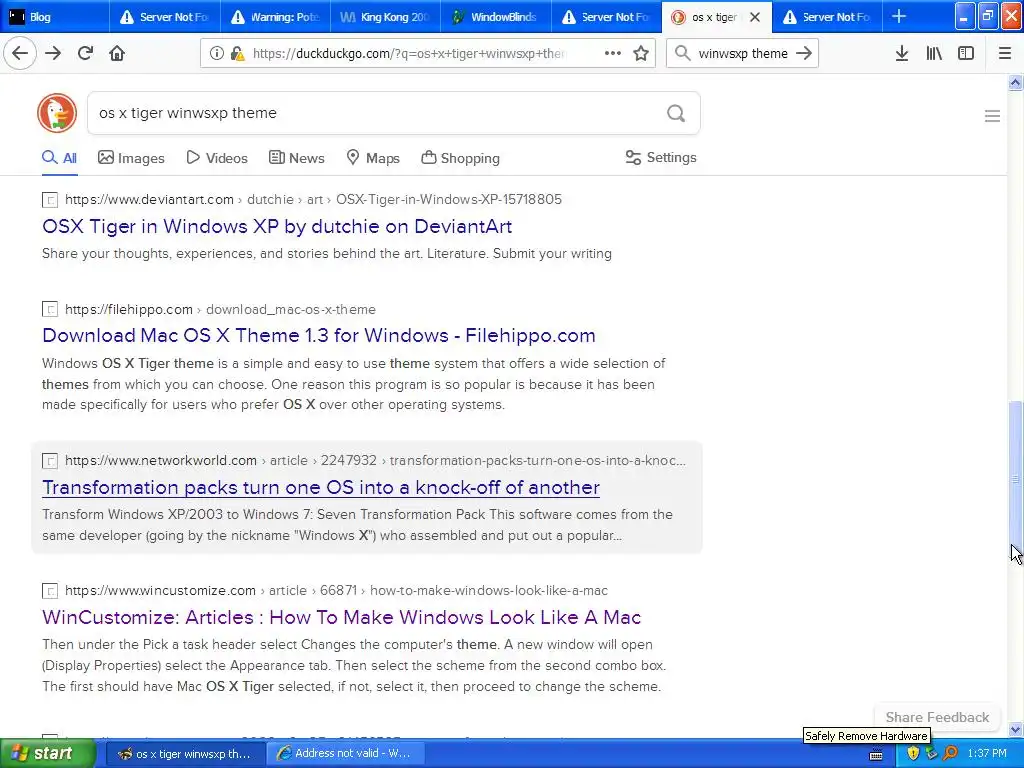Switch to Warning: Pote tab
This screenshot has width=1024, height=768.
275,17
